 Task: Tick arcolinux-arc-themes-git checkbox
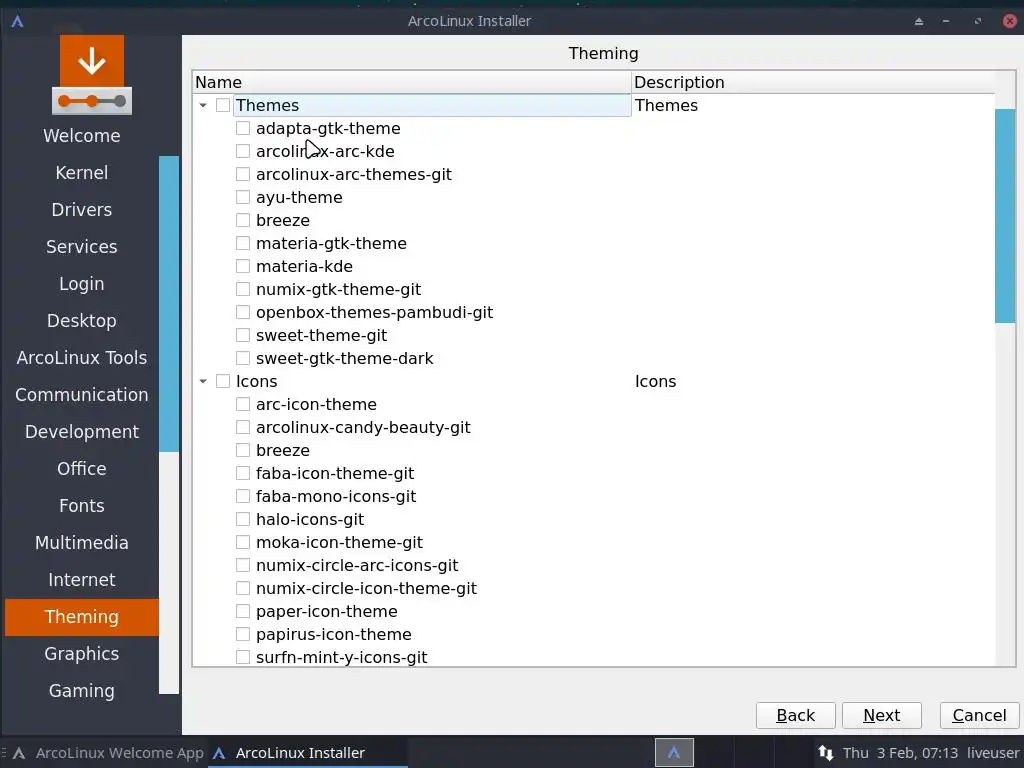pos(243,174)
